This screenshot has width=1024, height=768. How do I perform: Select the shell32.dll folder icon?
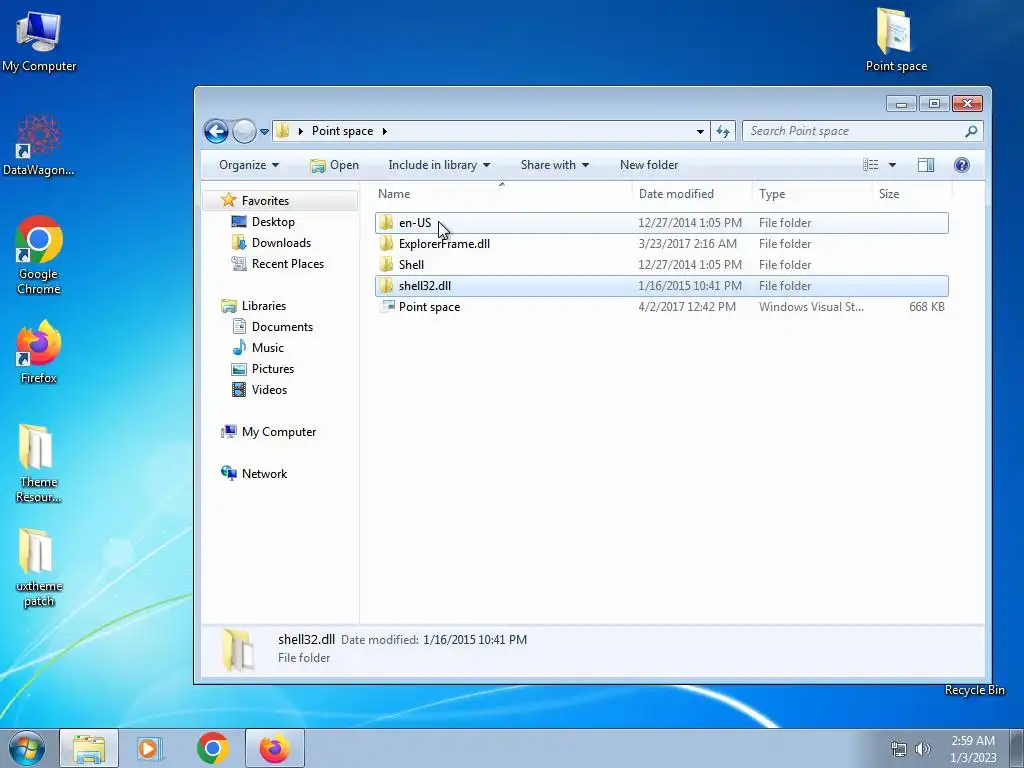click(x=386, y=285)
